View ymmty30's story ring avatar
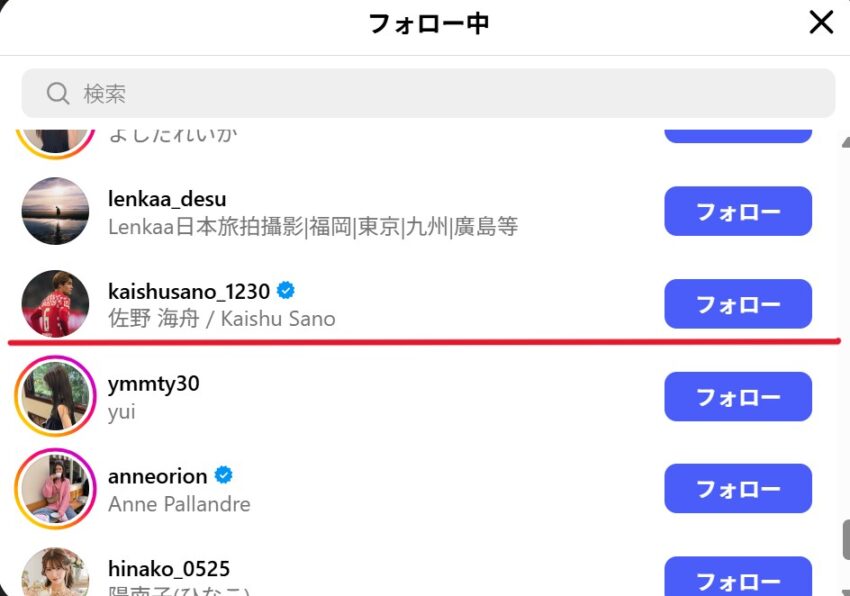The width and height of the screenshot is (850, 596). (x=55, y=396)
